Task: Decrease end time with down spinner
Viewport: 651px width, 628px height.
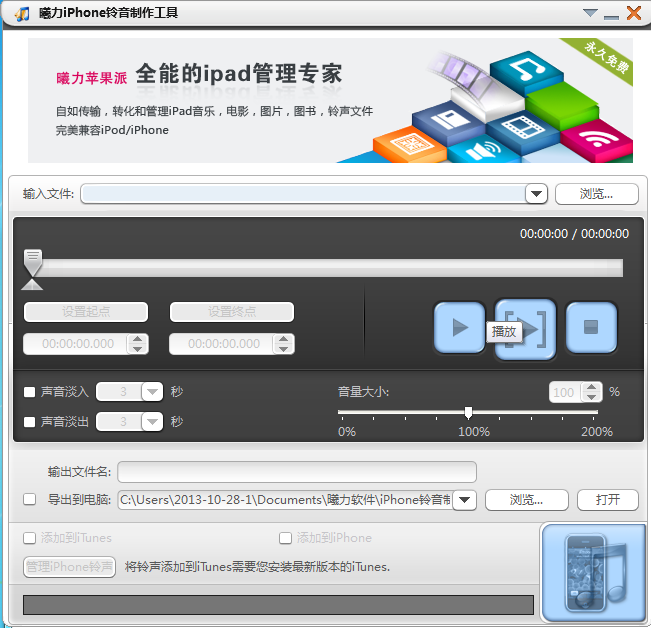Action: [284, 349]
